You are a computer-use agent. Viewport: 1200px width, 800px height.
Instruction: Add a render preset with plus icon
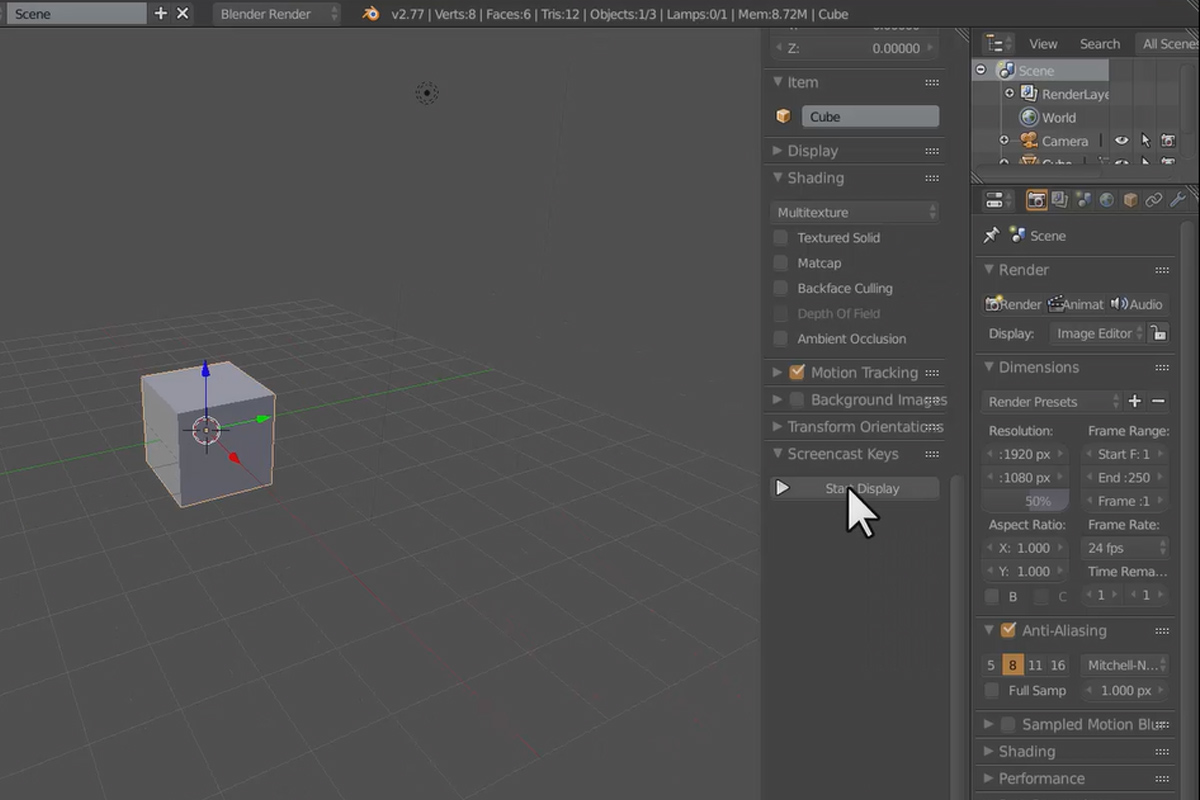tap(1134, 401)
